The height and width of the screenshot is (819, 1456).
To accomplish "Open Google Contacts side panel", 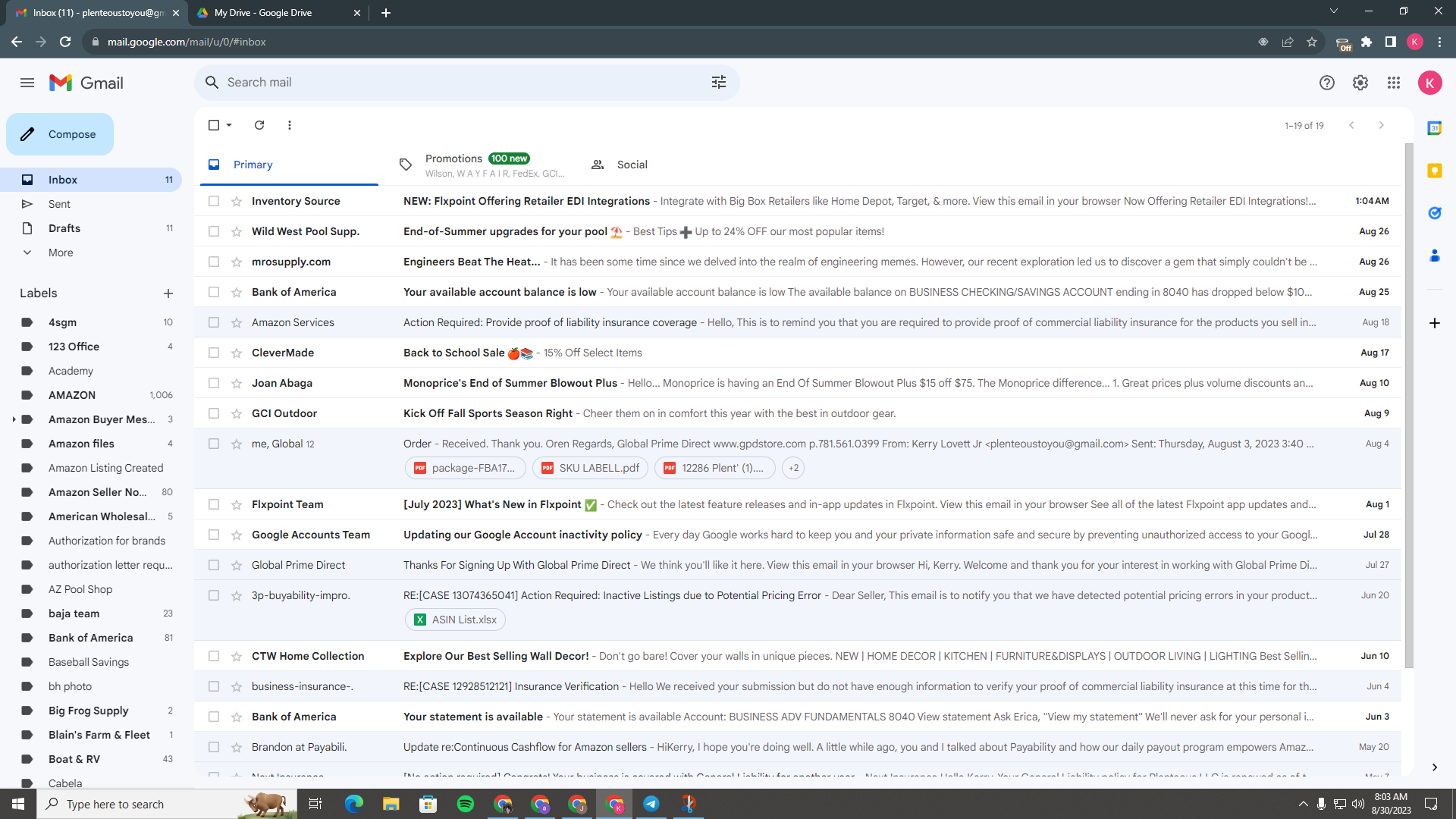I will click(1435, 256).
